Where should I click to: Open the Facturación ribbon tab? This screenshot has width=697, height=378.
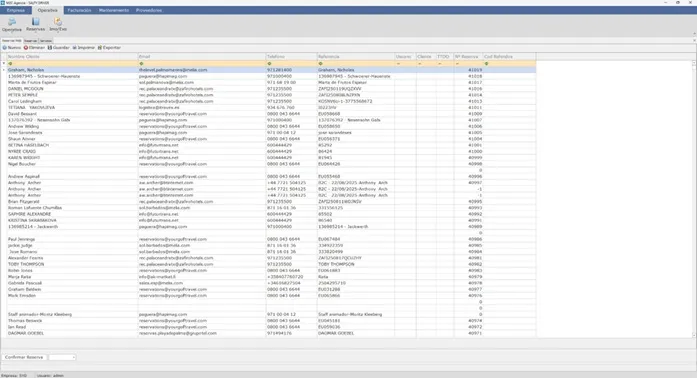[79, 10]
